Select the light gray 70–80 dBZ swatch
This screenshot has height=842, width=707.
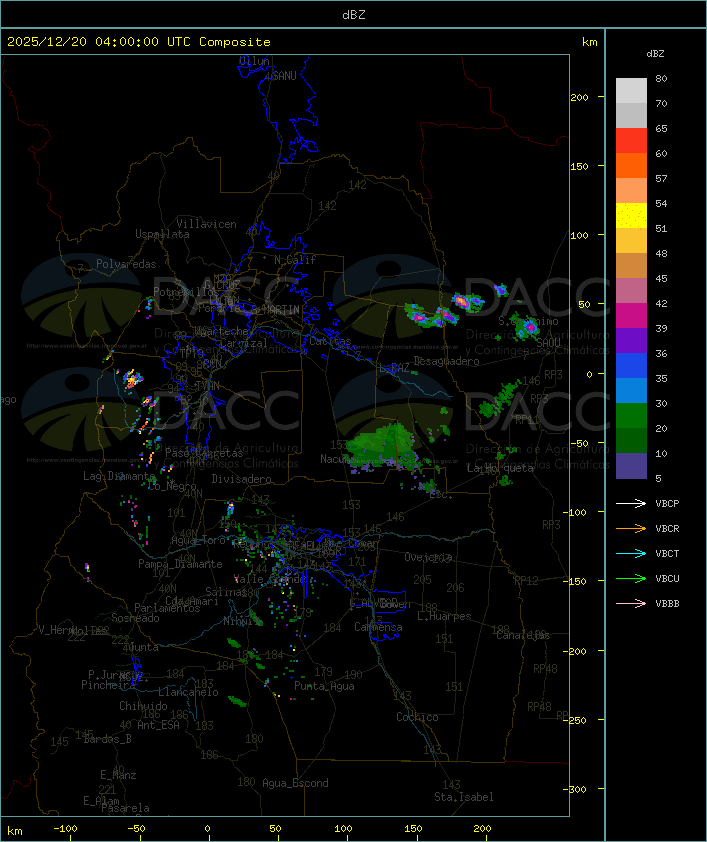tap(631, 91)
